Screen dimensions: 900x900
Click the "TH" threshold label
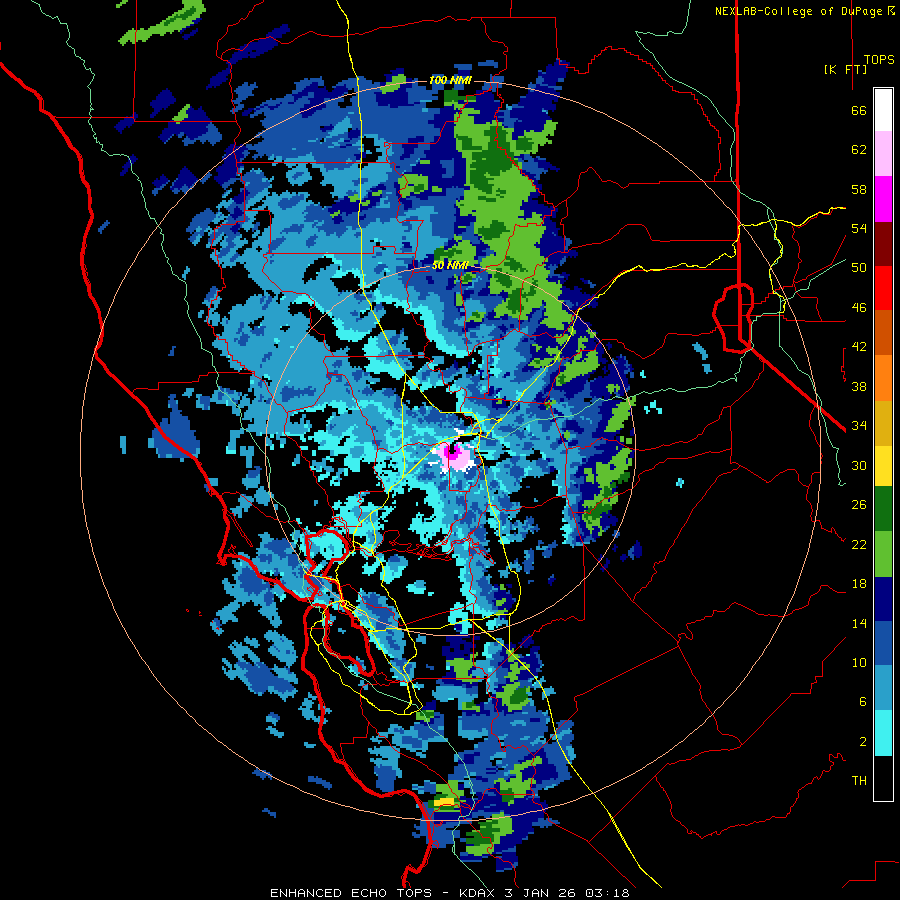coord(859,781)
